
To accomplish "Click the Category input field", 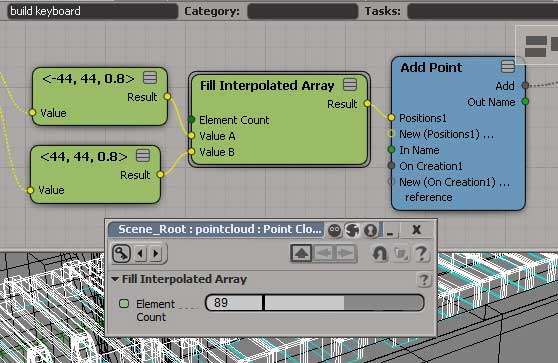I will [x=302, y=11].
